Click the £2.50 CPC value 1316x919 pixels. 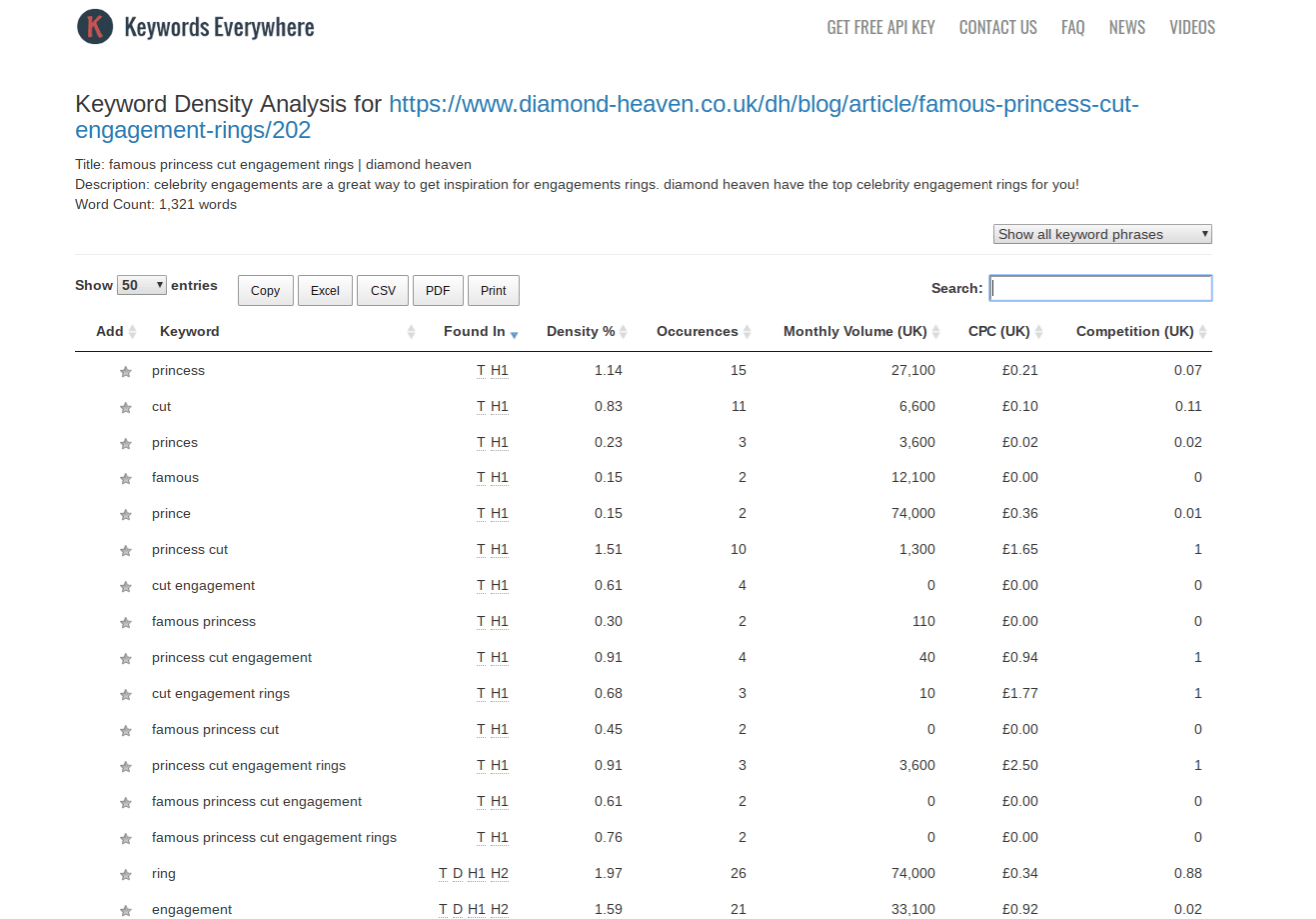click(x=1020, y=765)
